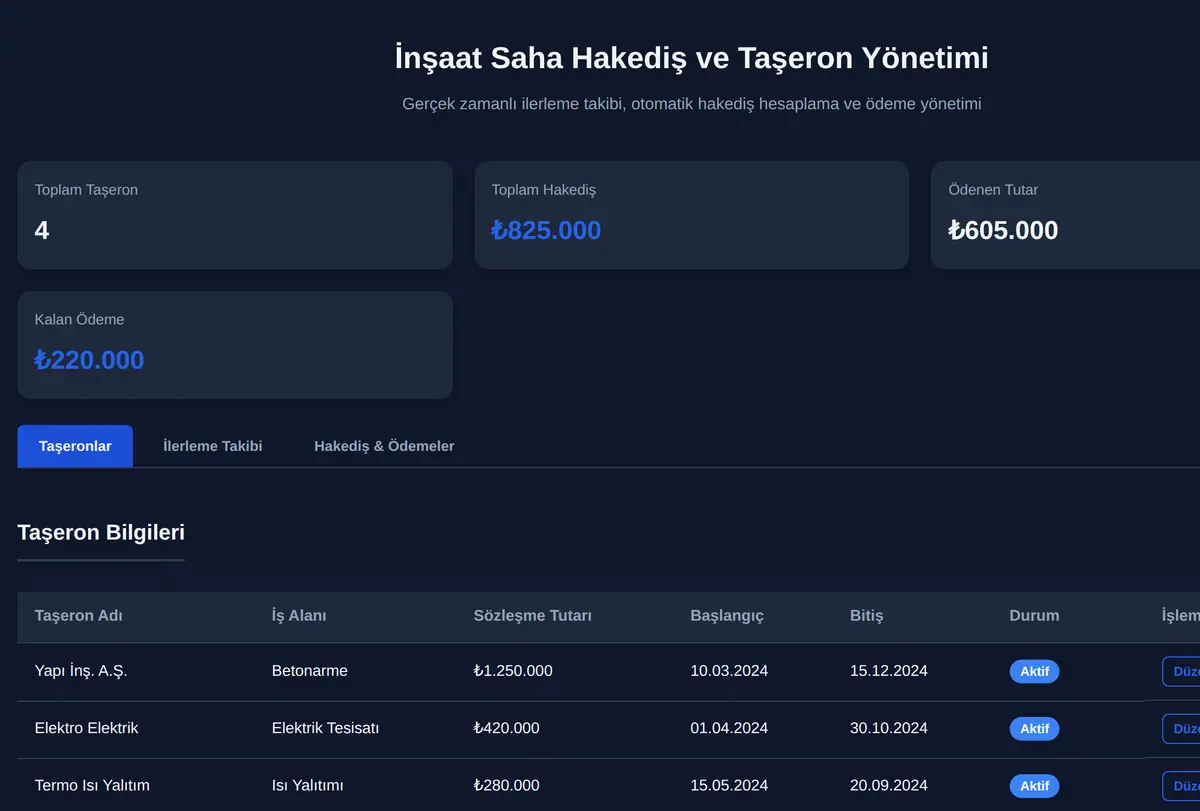Select the Toplam Taşeron card

[235, 215]
